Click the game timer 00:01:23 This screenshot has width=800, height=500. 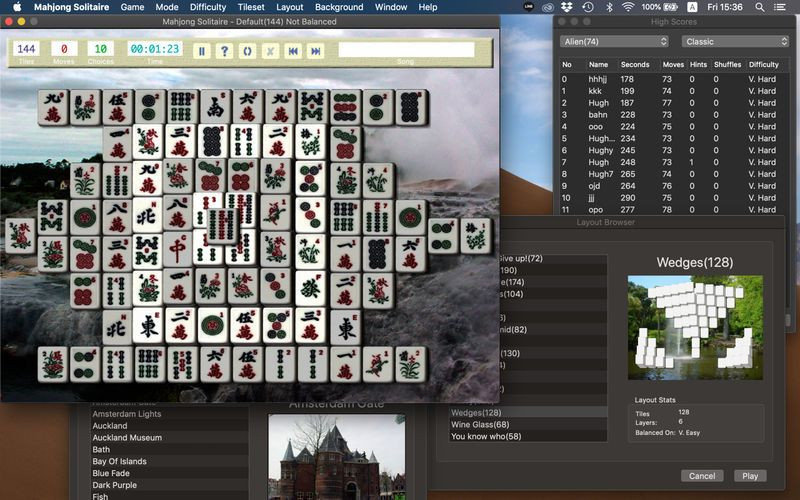click(x=155, y=49)
